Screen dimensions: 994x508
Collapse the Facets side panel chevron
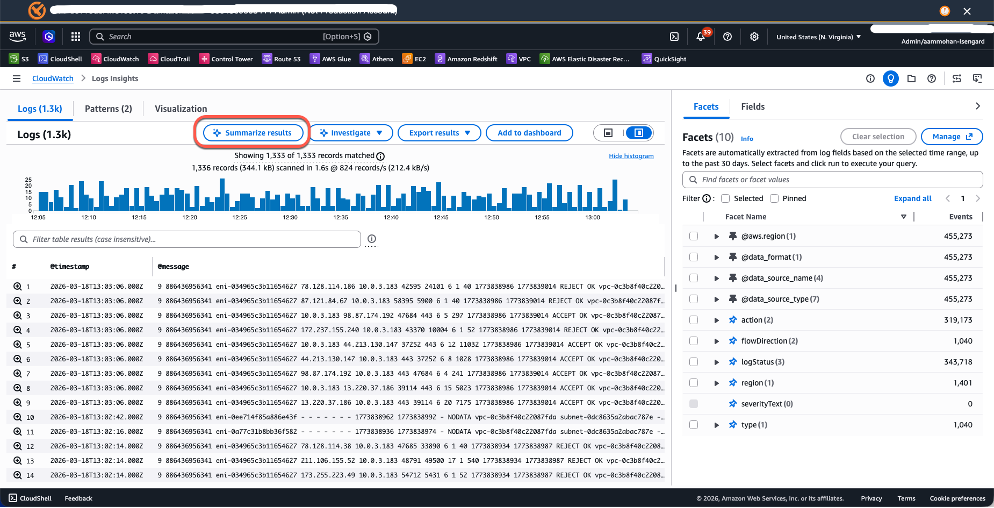click(x=977, y=107)
